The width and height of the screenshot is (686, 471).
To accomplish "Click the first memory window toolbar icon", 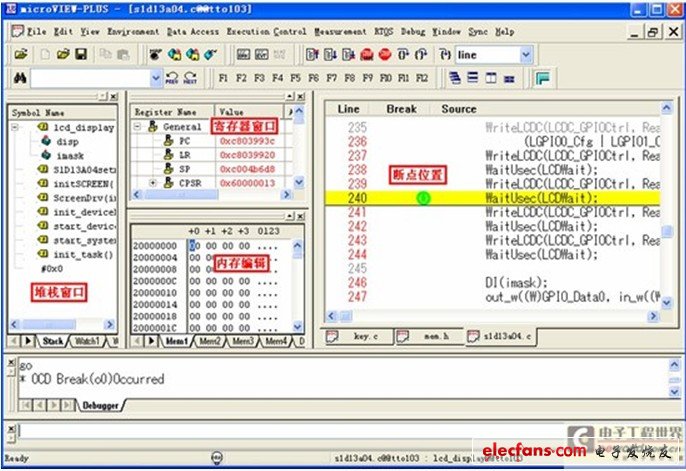I will 243,55.
